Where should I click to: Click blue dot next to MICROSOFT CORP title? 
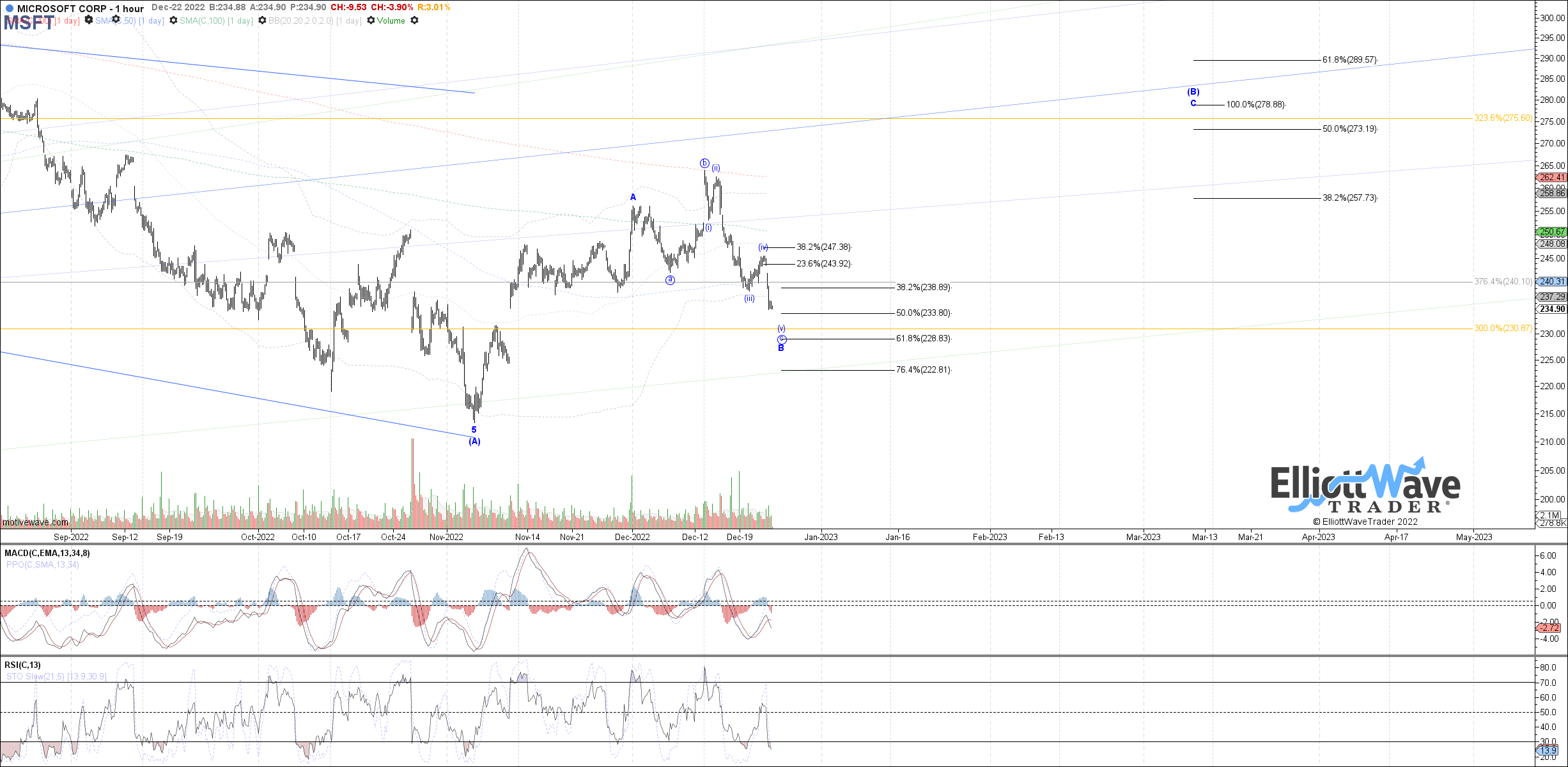pyautogui.click(x=9, y=8)
